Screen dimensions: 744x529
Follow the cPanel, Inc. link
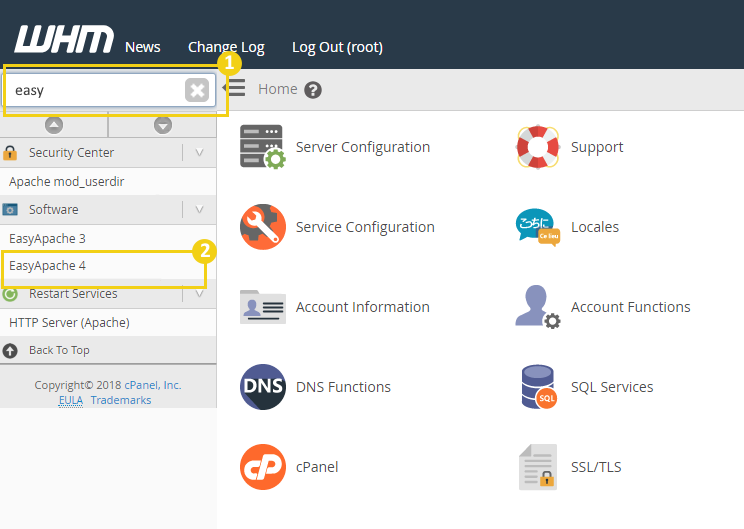click(153, 385)
